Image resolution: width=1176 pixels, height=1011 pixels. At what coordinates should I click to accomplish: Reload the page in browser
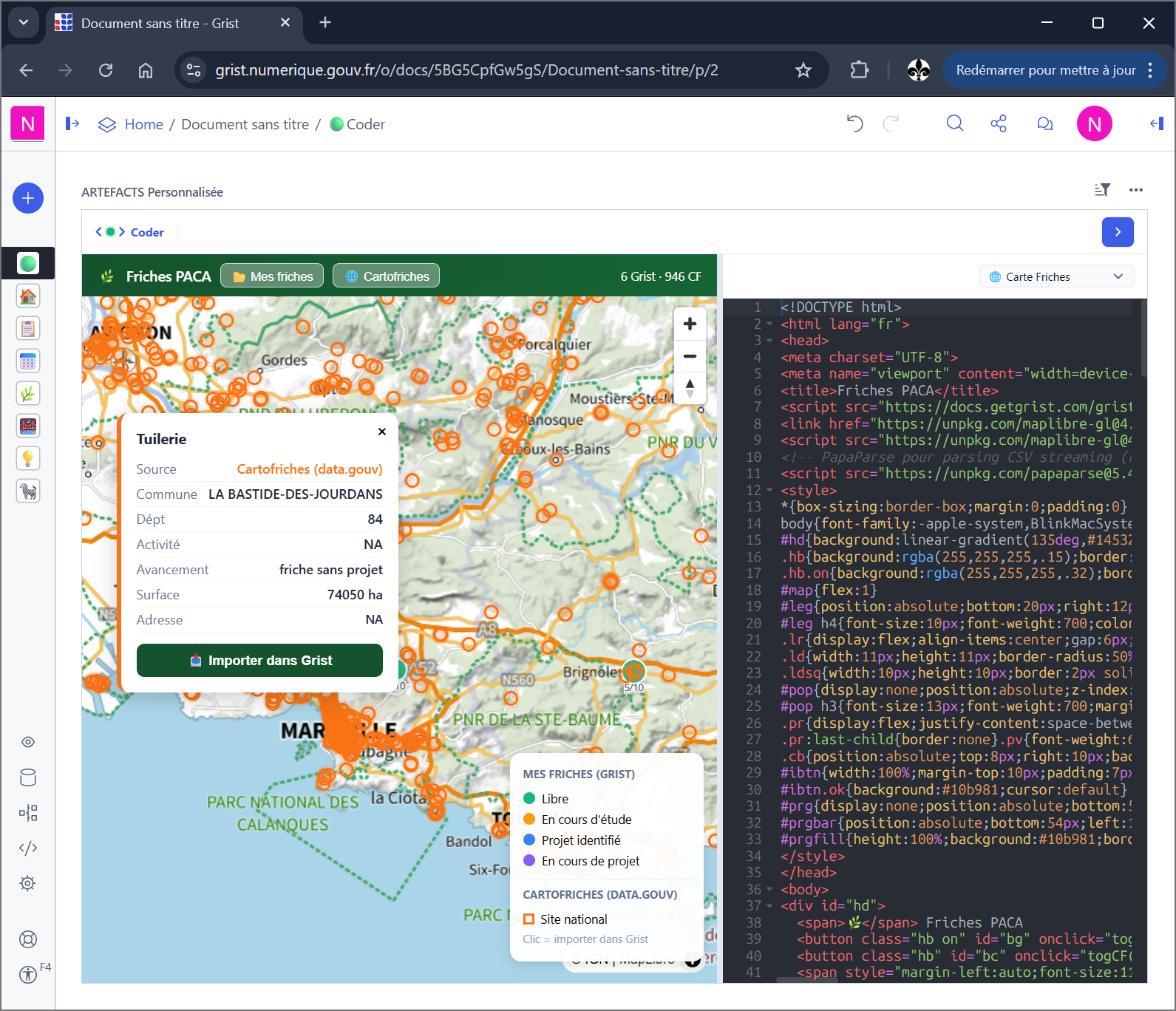point(106,70)
